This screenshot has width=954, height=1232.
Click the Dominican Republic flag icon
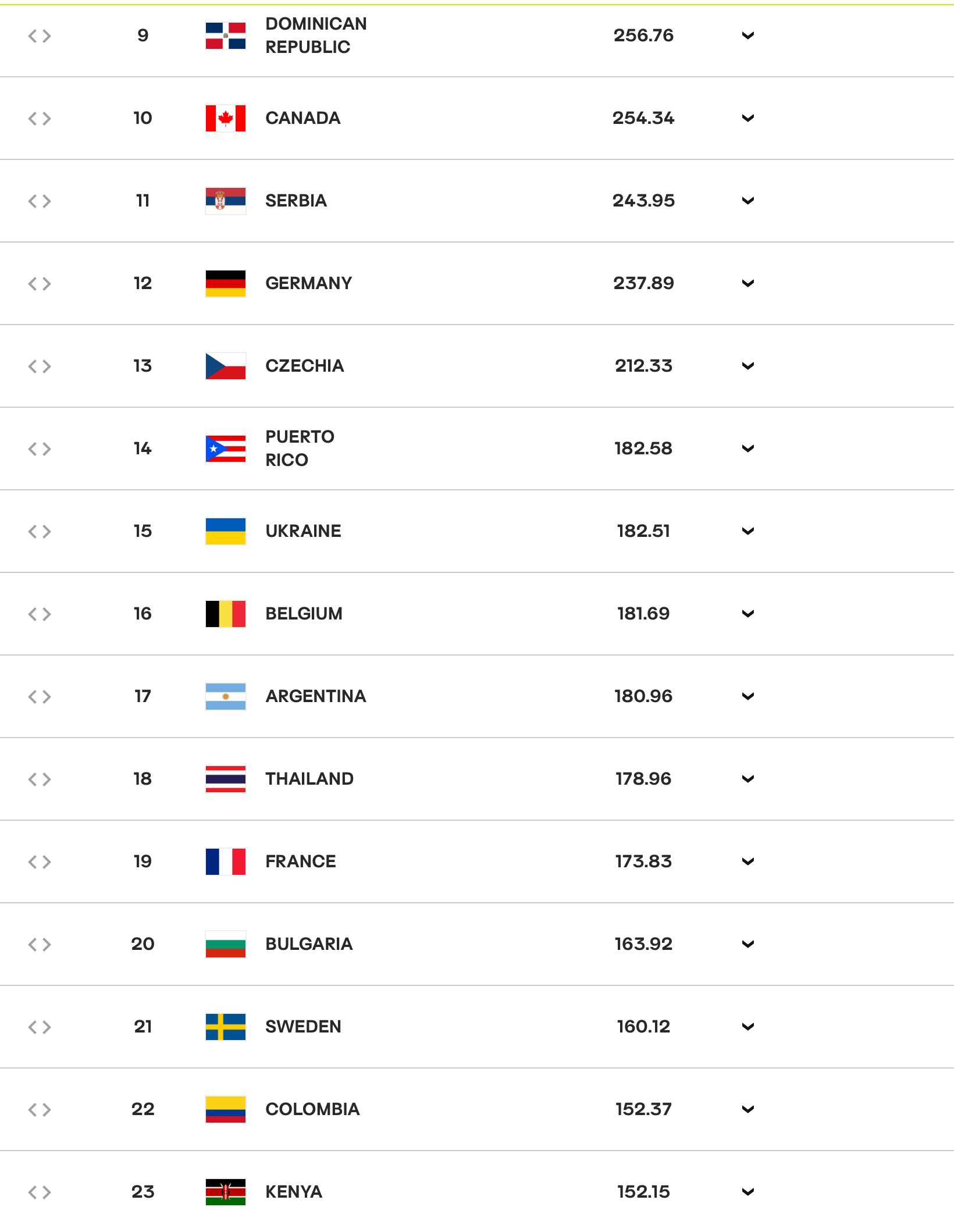point(226,35)
